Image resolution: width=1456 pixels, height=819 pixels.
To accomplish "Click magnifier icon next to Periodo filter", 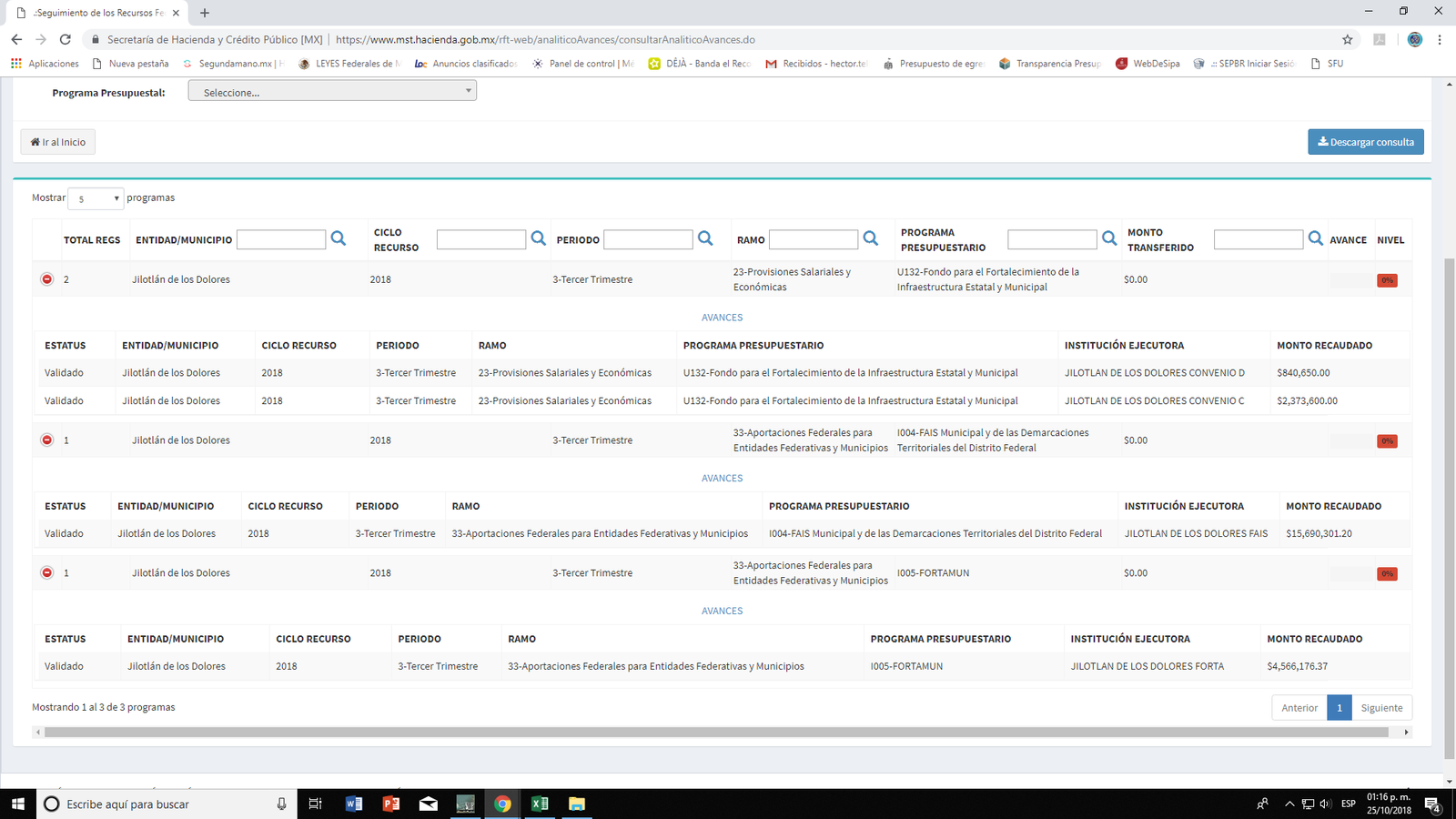I will (x=705, y=238).
